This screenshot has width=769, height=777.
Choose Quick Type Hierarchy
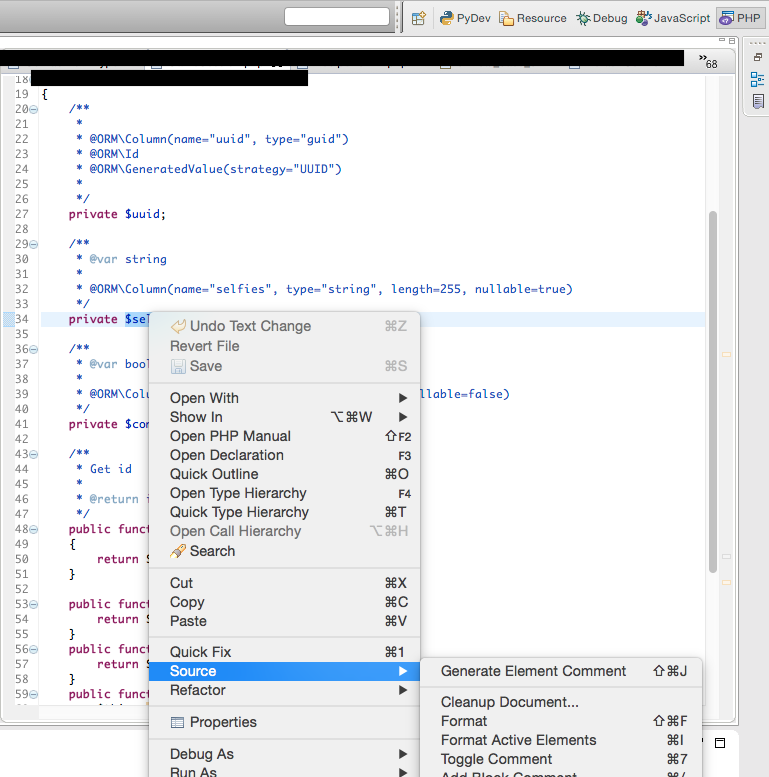pyautogui.click(x=284, y=512)
